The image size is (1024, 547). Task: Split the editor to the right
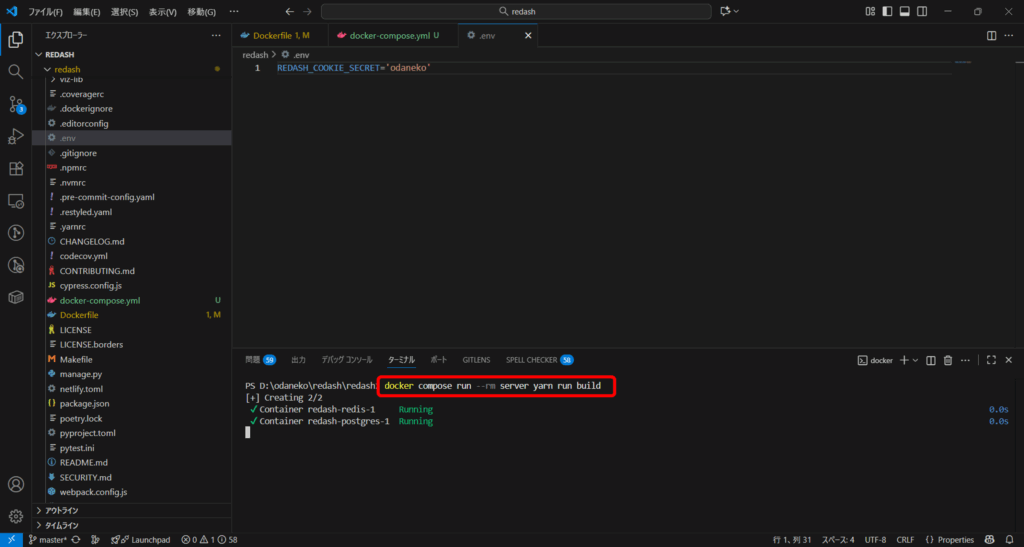click(991, 35)
